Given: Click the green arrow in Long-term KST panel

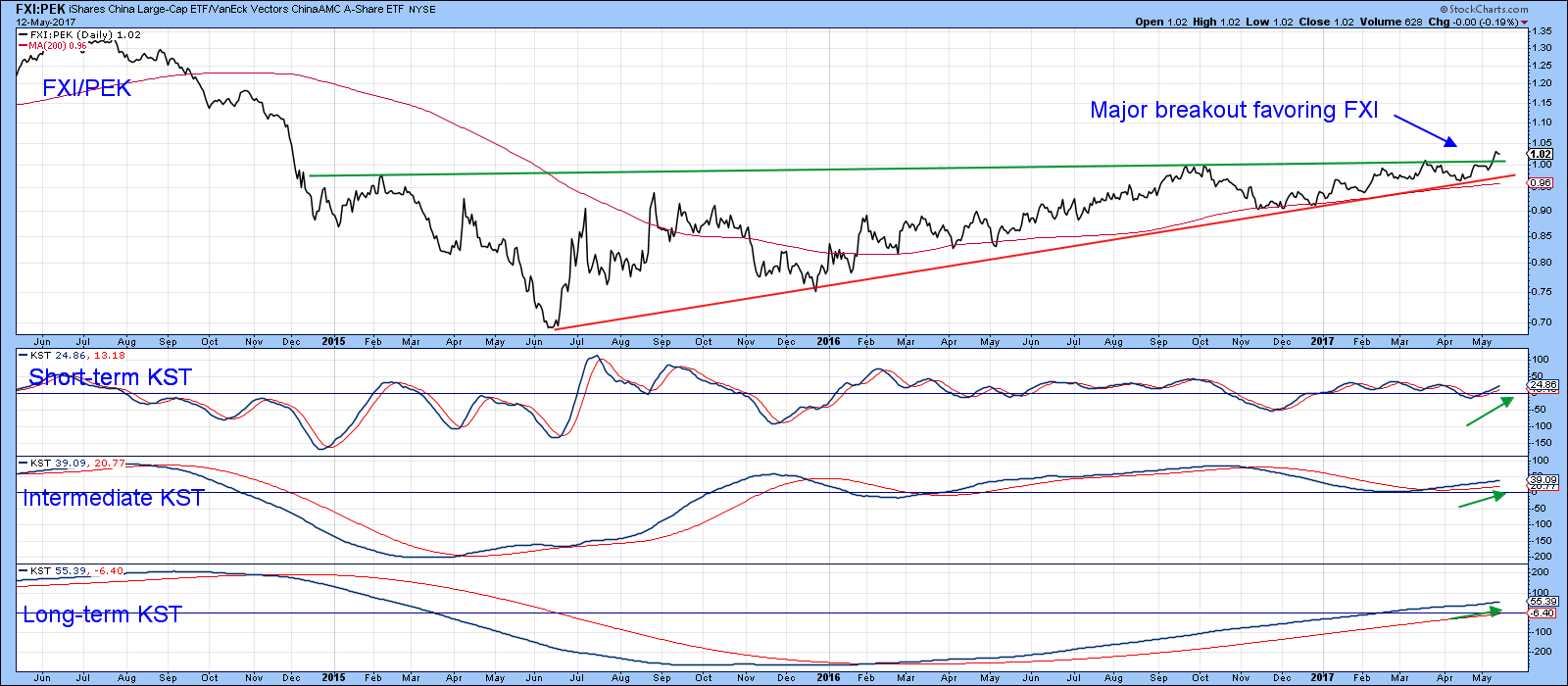Looking at the screenshot, I should pos(1476,613).
